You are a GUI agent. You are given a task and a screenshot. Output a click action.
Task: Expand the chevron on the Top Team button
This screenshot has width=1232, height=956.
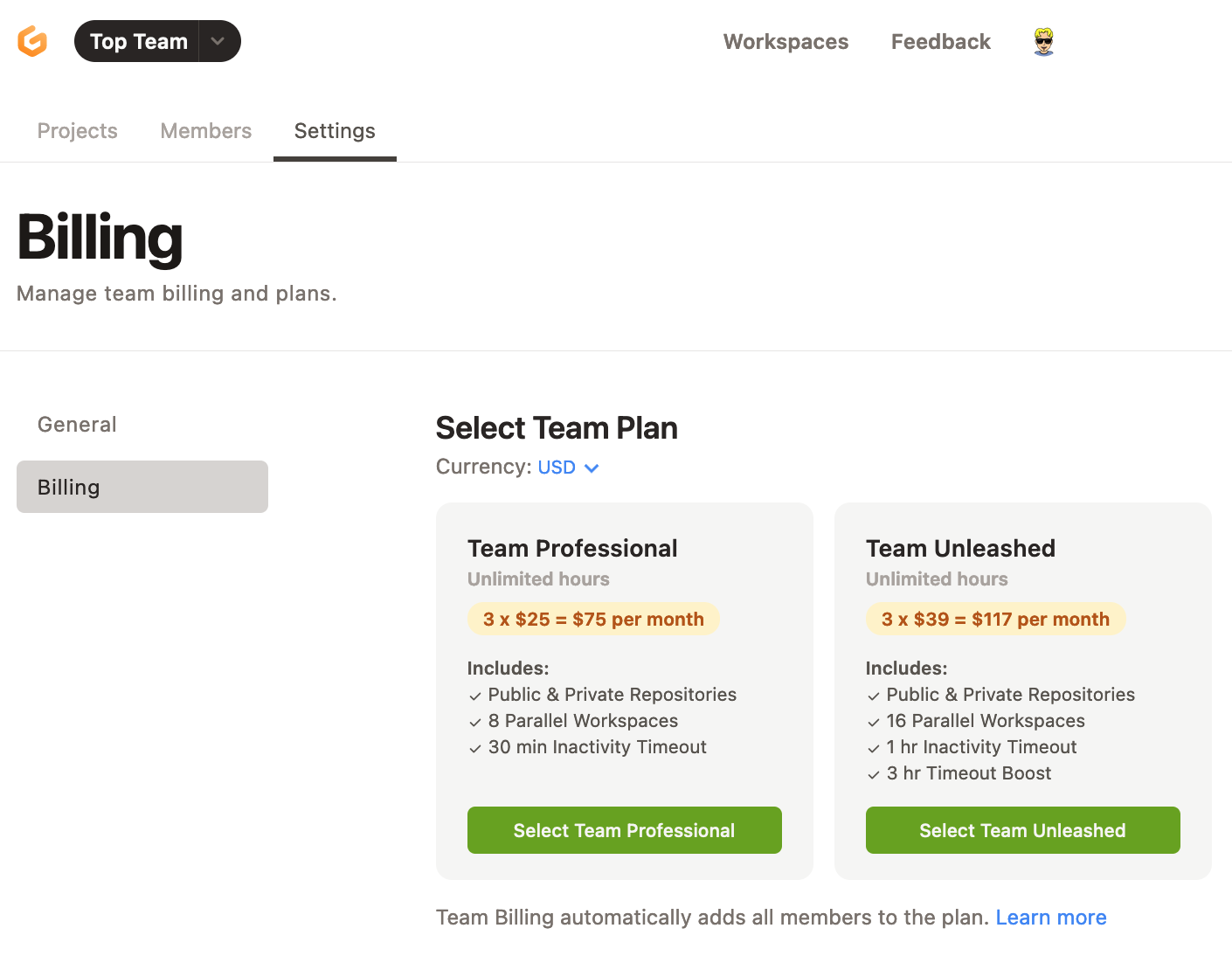218,40
